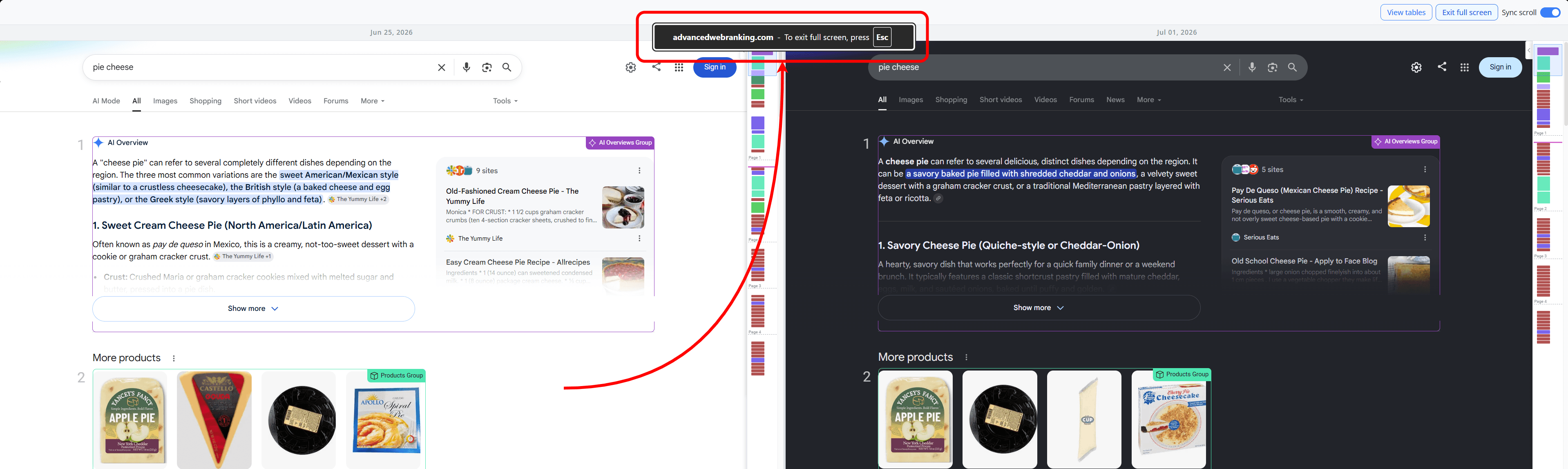Expand right AI Overview with Show more
Image resolution: width=1568 pixels, height=469 pixels.
pyautogui.click(x=1039, y=308)
